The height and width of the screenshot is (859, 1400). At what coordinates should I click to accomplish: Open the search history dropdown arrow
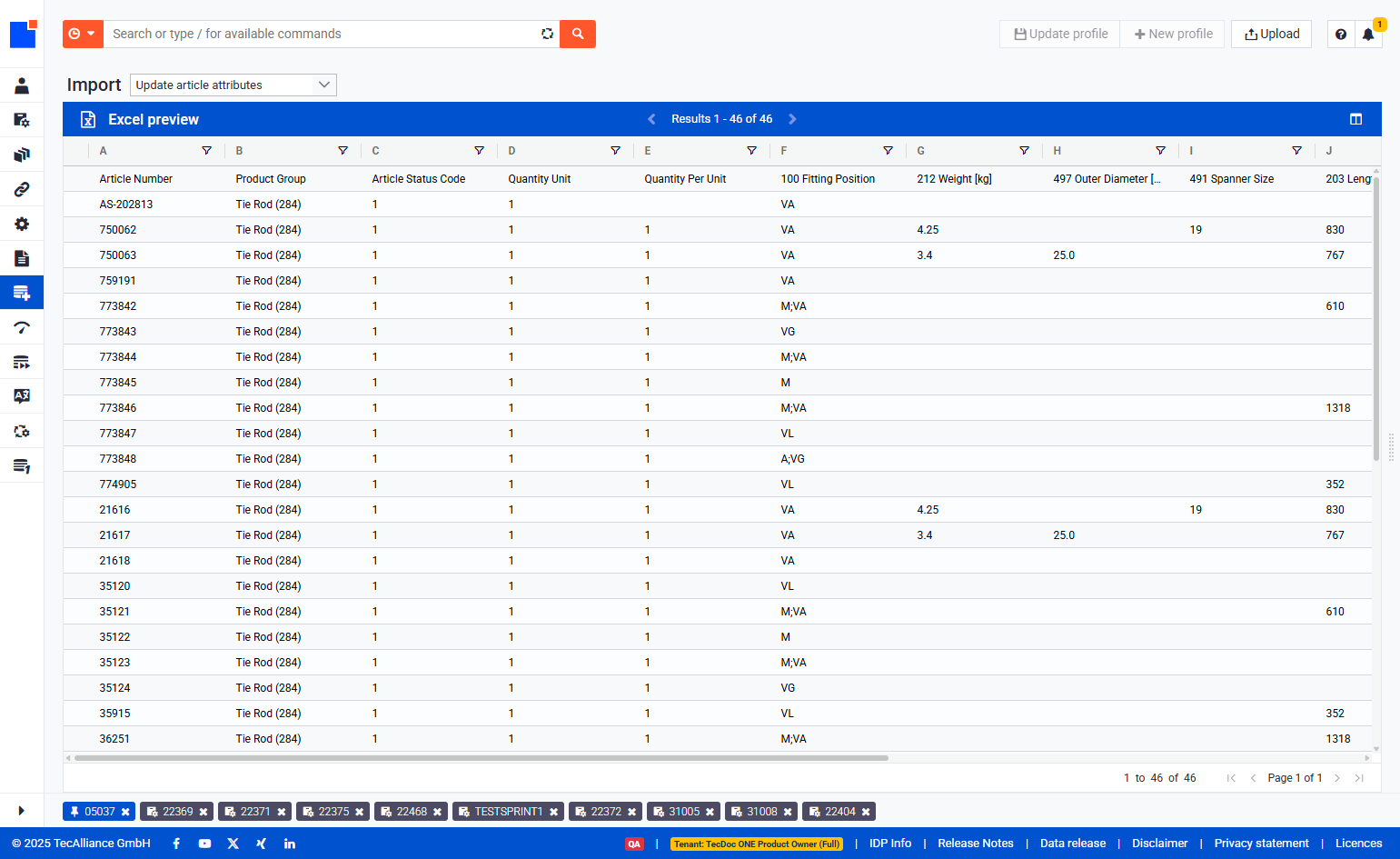(x=91, y=34)
